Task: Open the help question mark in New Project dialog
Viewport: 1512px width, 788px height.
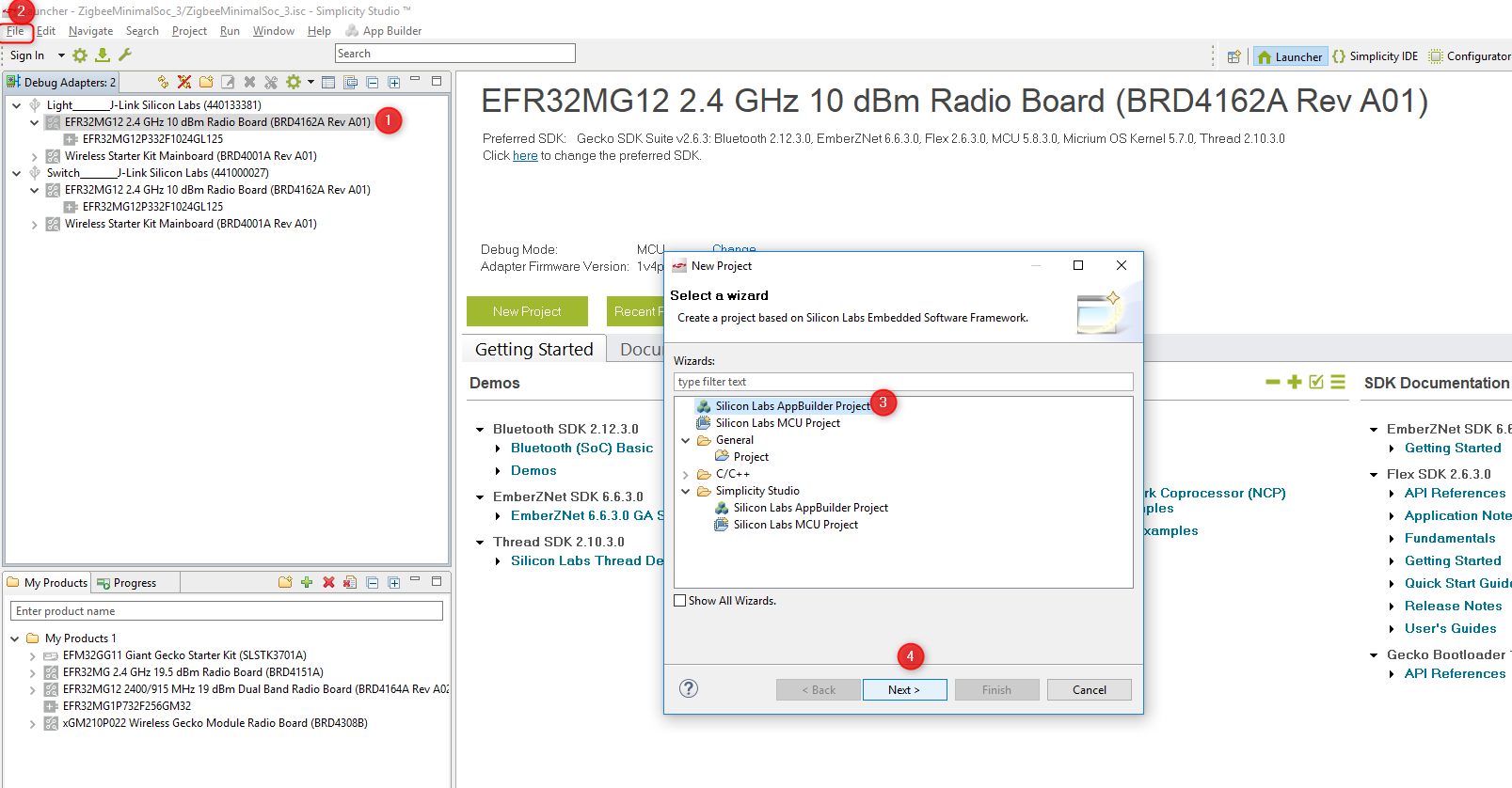Action: [x=689, y=688]
